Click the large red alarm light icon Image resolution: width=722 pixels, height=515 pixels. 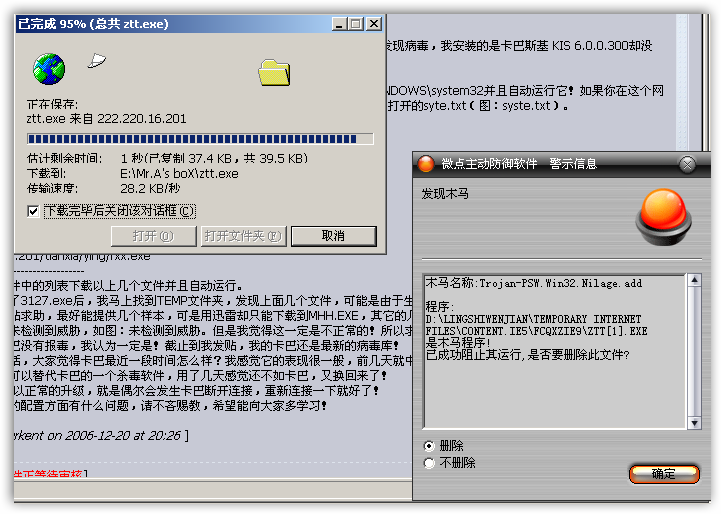coord(664,217)
